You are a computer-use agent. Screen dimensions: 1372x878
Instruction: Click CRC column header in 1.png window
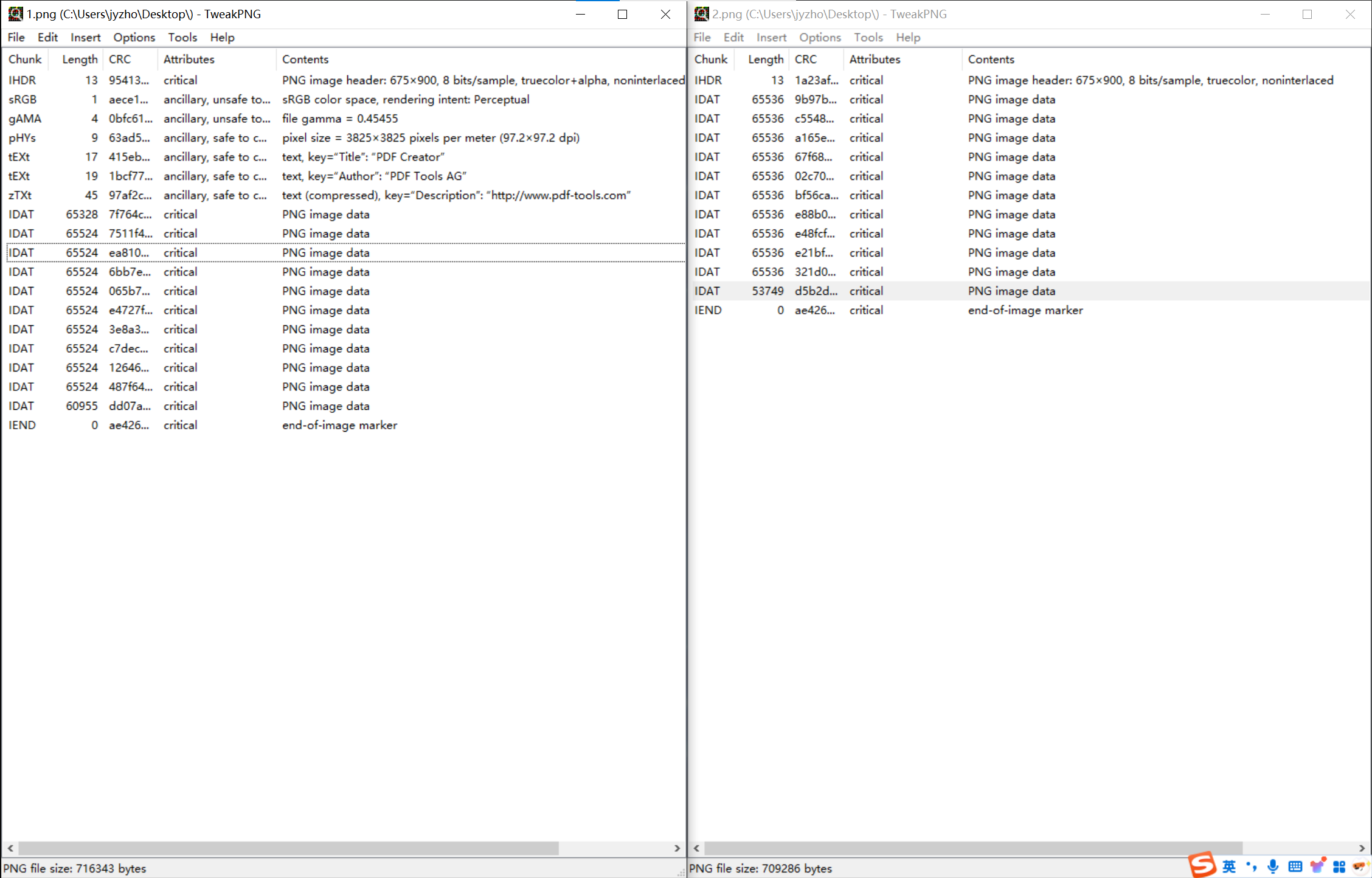(x=131, y=59)
